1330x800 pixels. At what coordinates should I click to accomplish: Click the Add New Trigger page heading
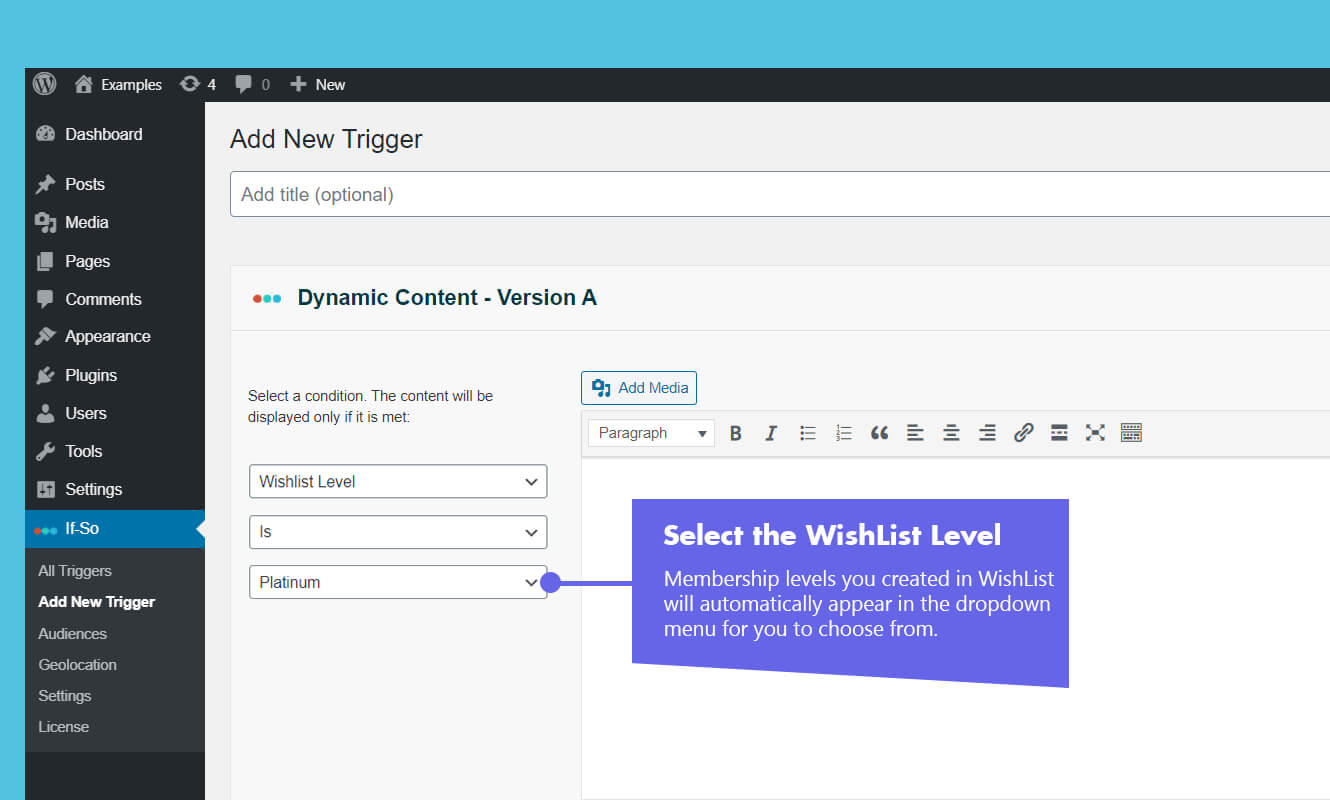[x=326, y=139]
